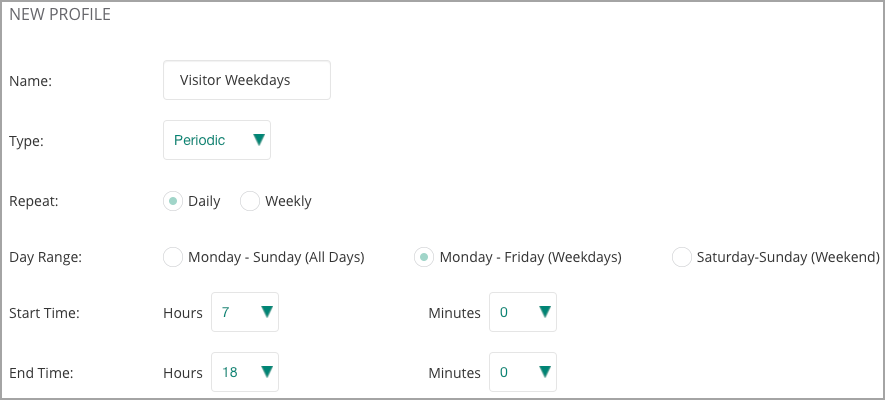The height and width of the screenshot is (400, 885).
Task: Click the Saturday-Sunday (Weekend) label text
Action: click(788, 257)
